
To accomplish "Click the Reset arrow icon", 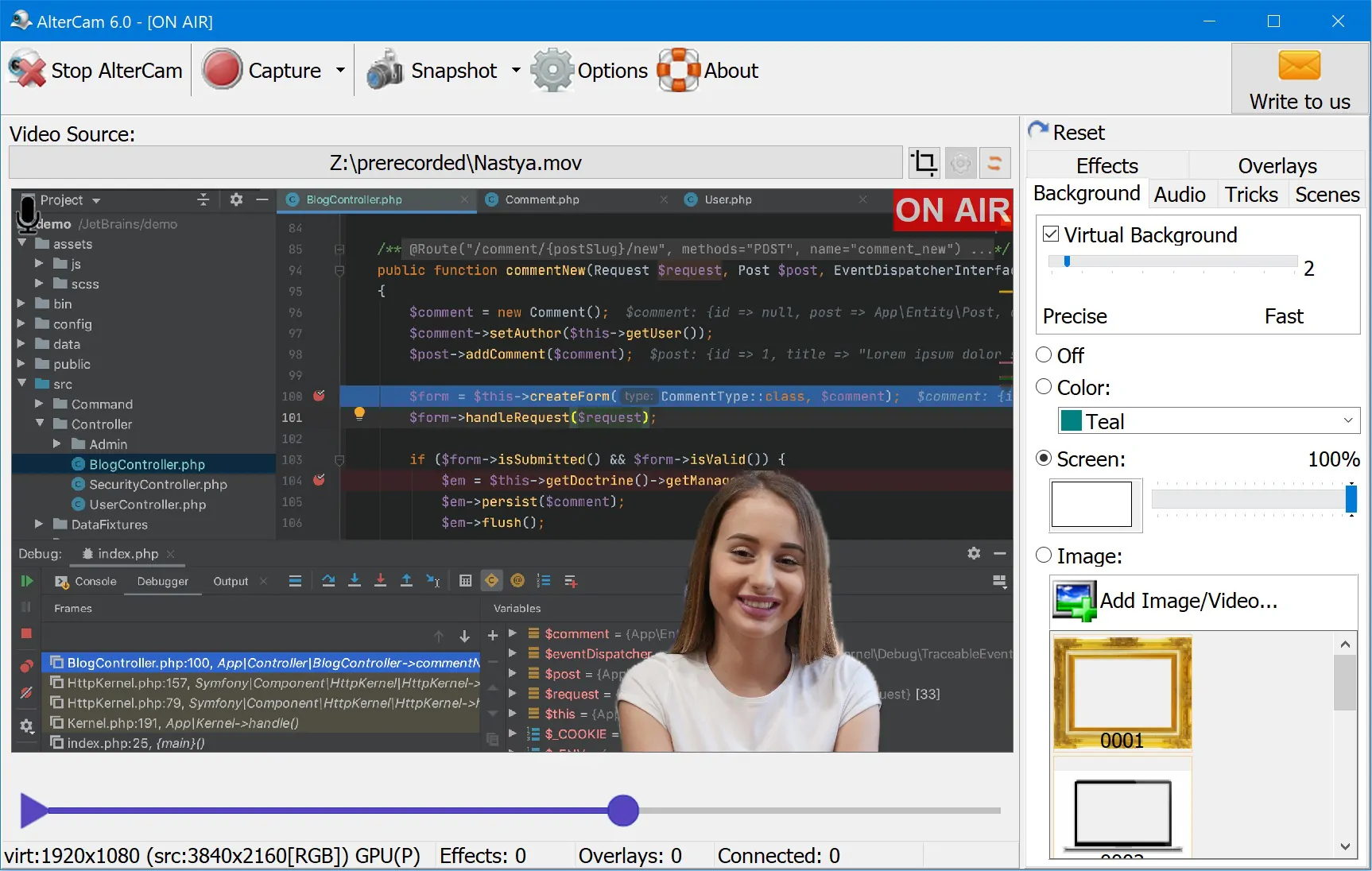I will [1038, 131].
